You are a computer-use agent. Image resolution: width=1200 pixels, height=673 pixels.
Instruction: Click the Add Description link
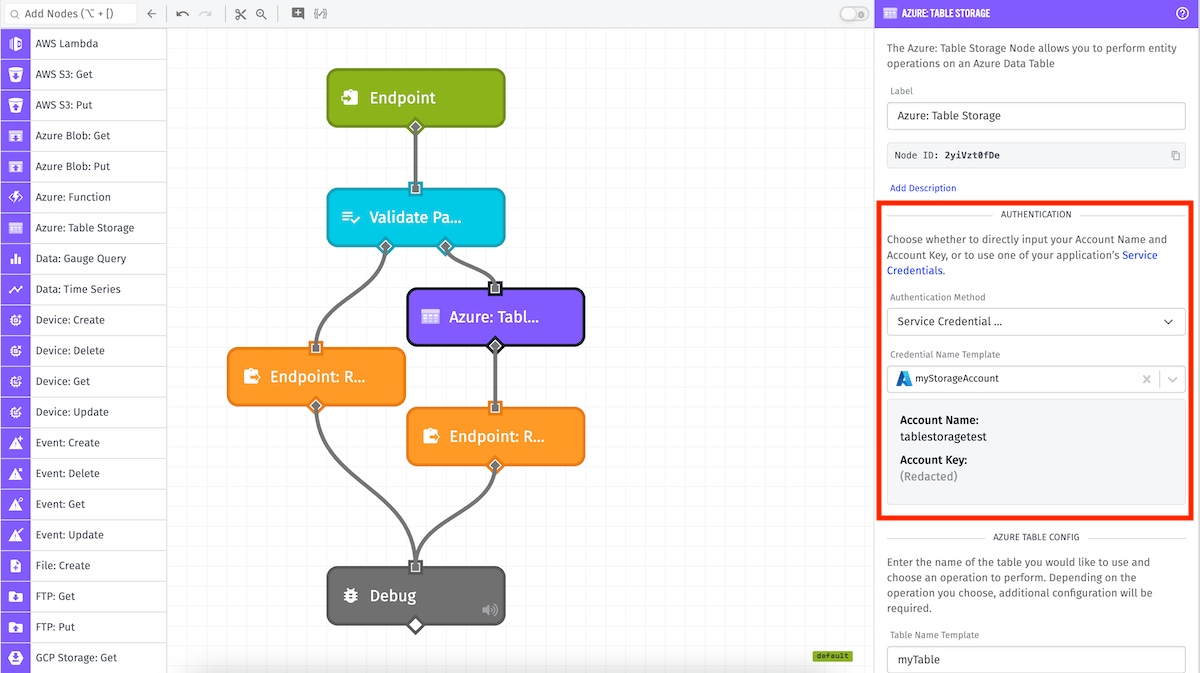click(923, 188)
